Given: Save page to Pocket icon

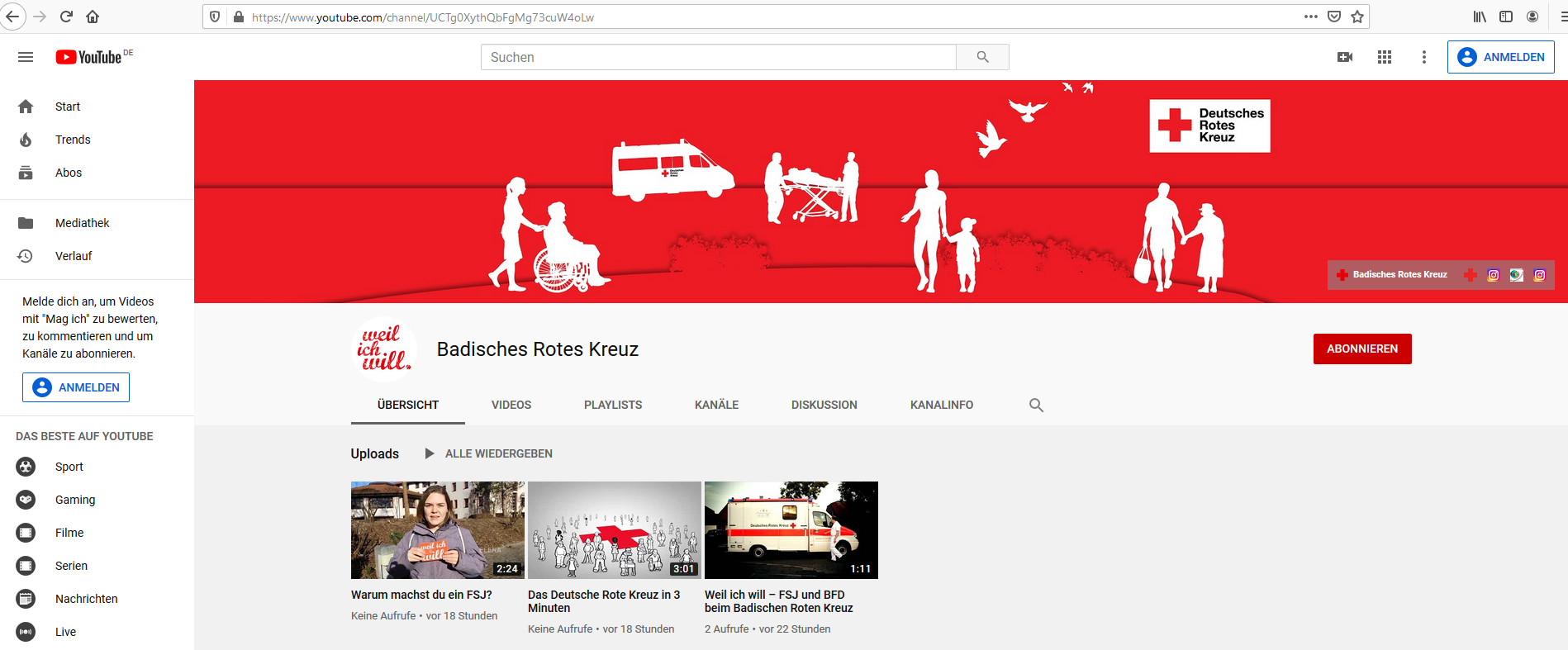Looking at the screenshot, I should 1334,17.
